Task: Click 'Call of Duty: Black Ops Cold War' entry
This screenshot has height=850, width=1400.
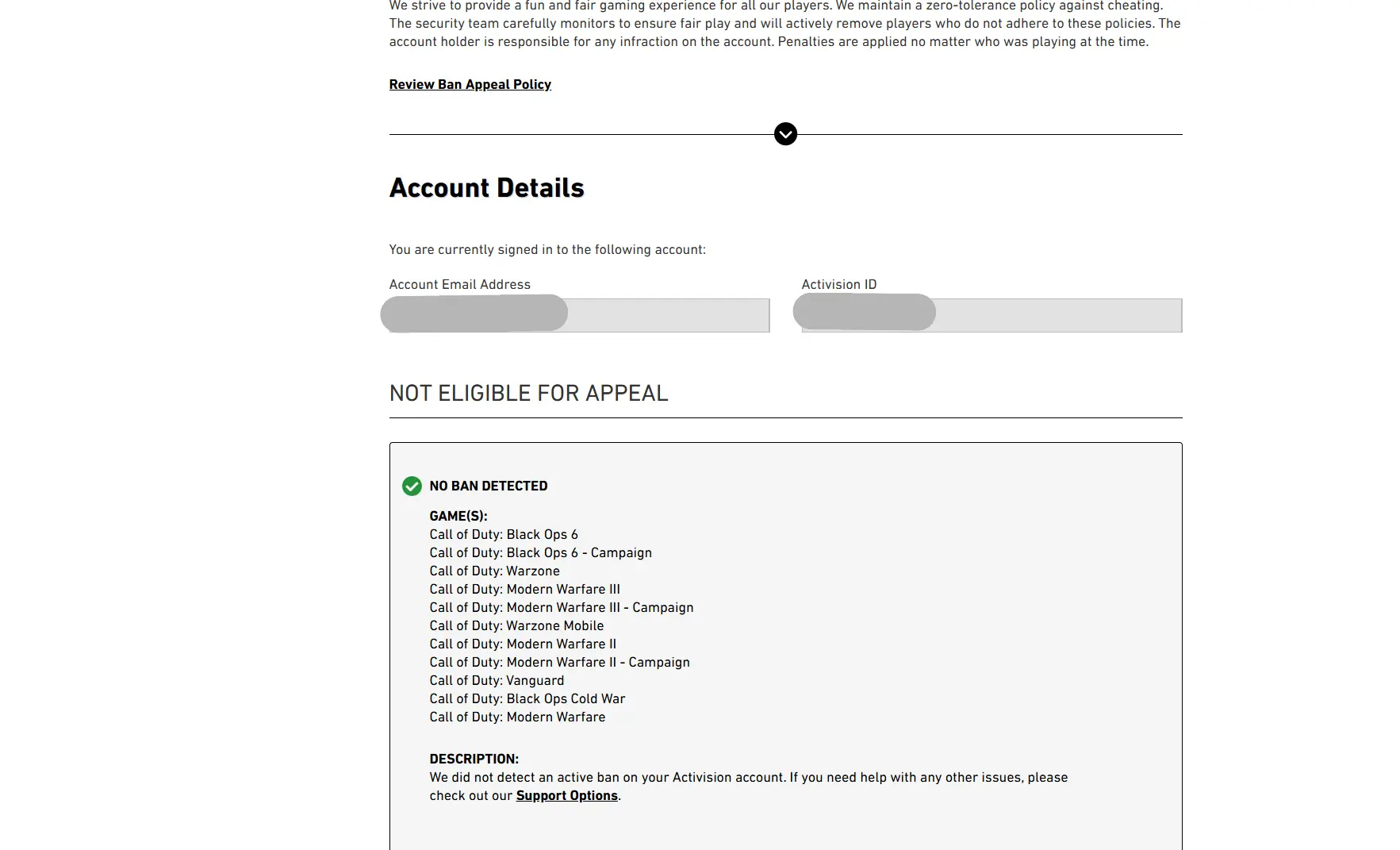Action: click(527, 698)
